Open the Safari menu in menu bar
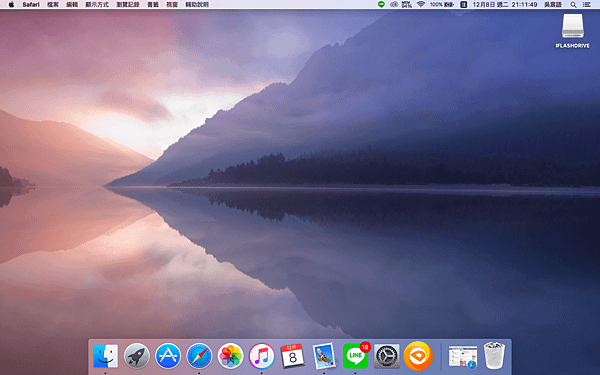 [31, 5]
